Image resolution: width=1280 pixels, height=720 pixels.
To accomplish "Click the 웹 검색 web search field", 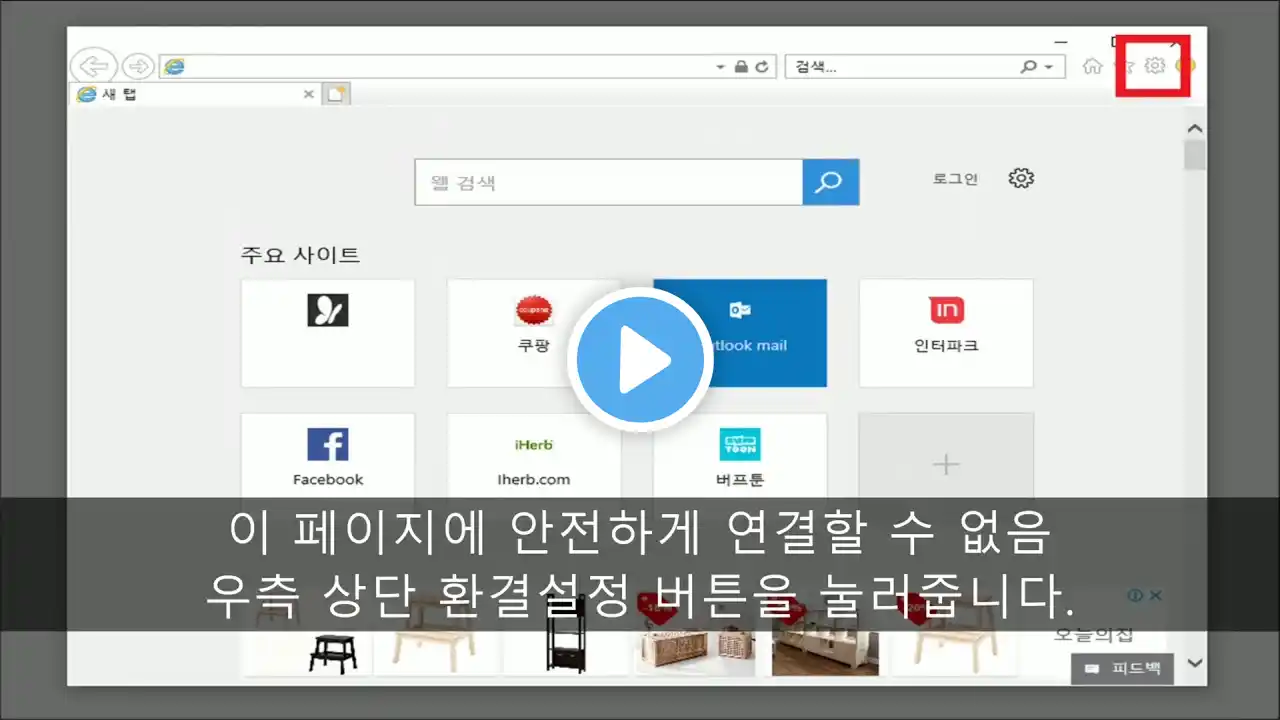I will (x=608, y=182).
